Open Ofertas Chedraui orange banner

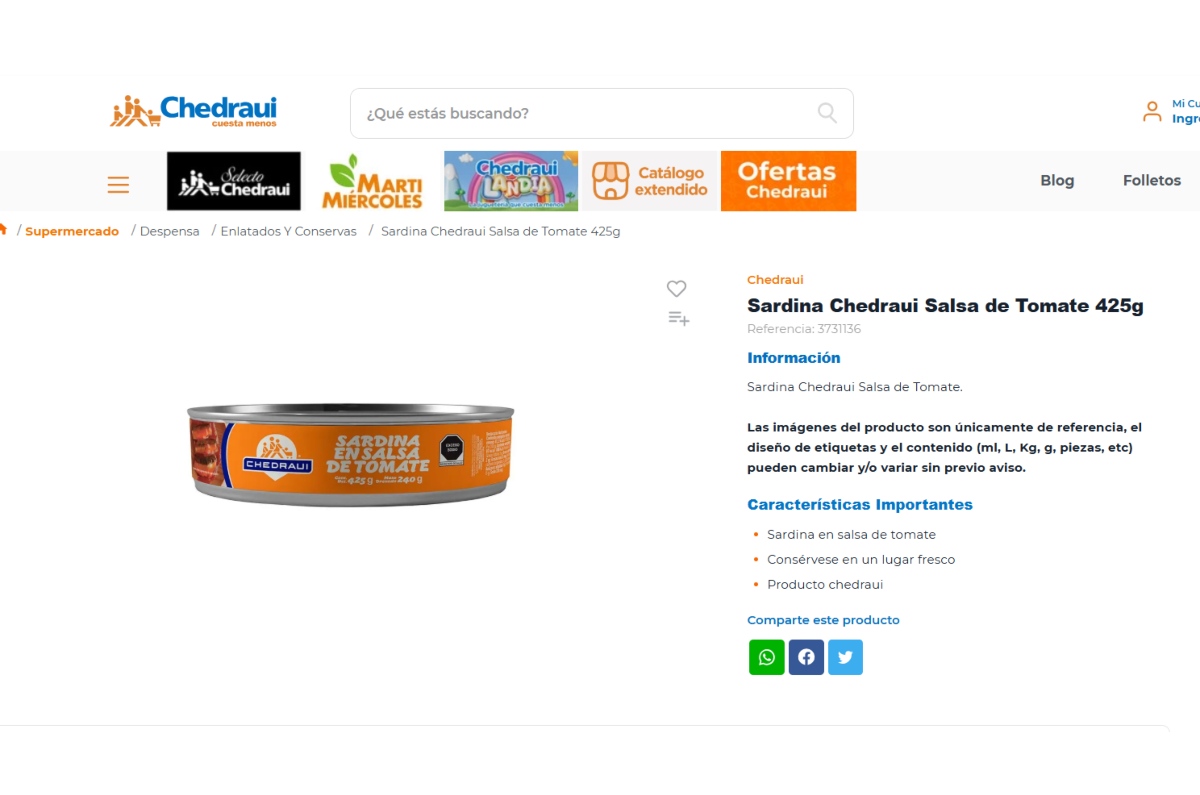pyautogui.click(x=788, y=181)
